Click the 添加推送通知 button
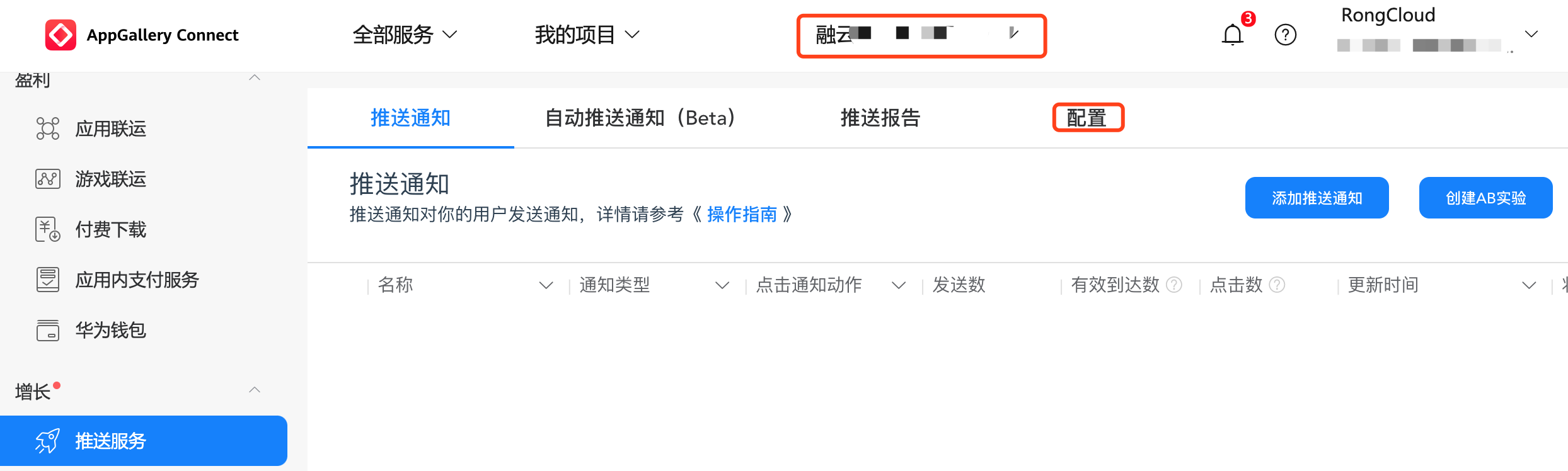 click(1317, 198)
